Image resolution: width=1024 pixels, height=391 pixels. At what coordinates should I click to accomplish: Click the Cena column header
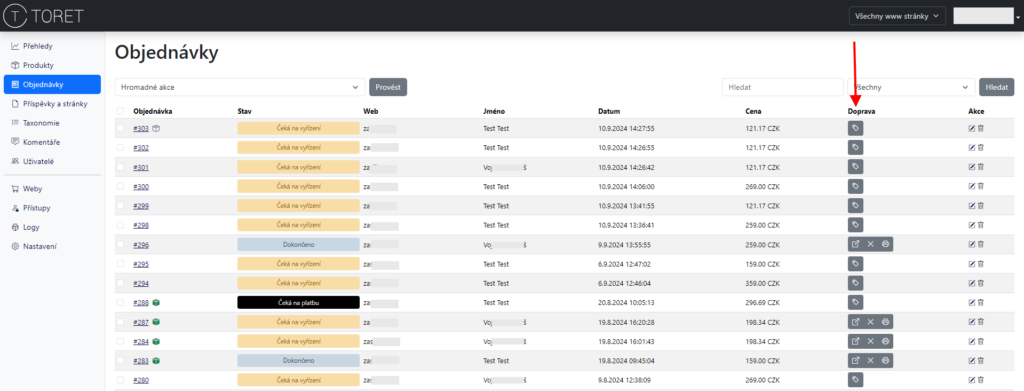753,112
